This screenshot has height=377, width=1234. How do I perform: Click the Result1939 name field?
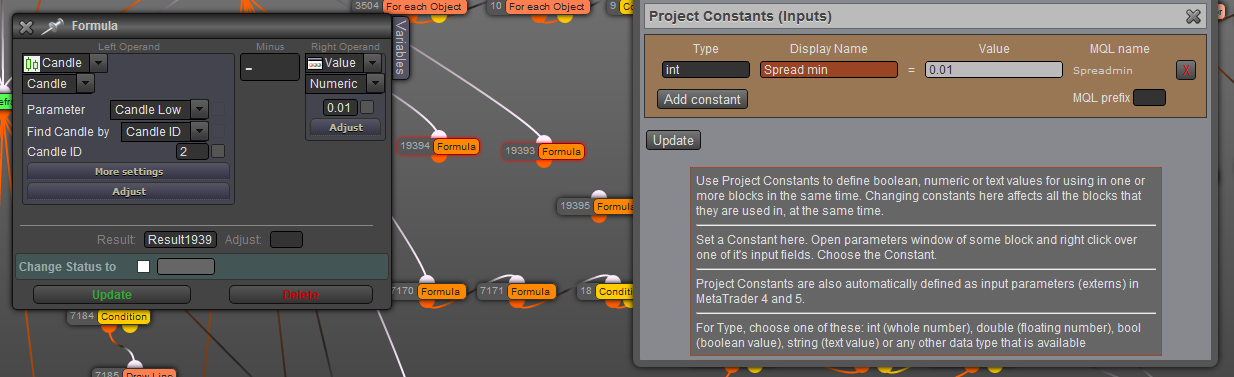(x=180, y=240)
